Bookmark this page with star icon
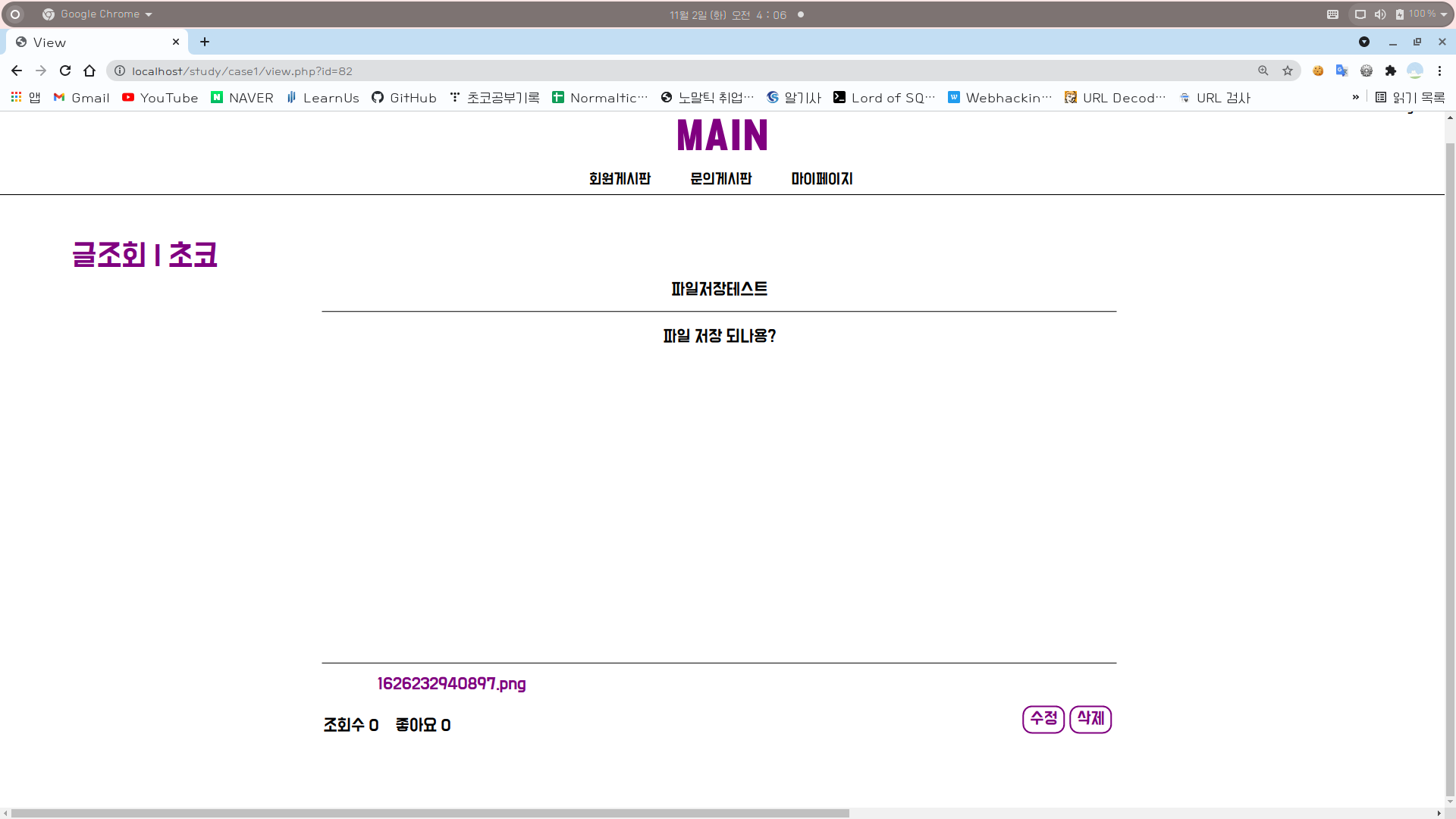Screen dimensions: 1456x819 click(1288, 71)
